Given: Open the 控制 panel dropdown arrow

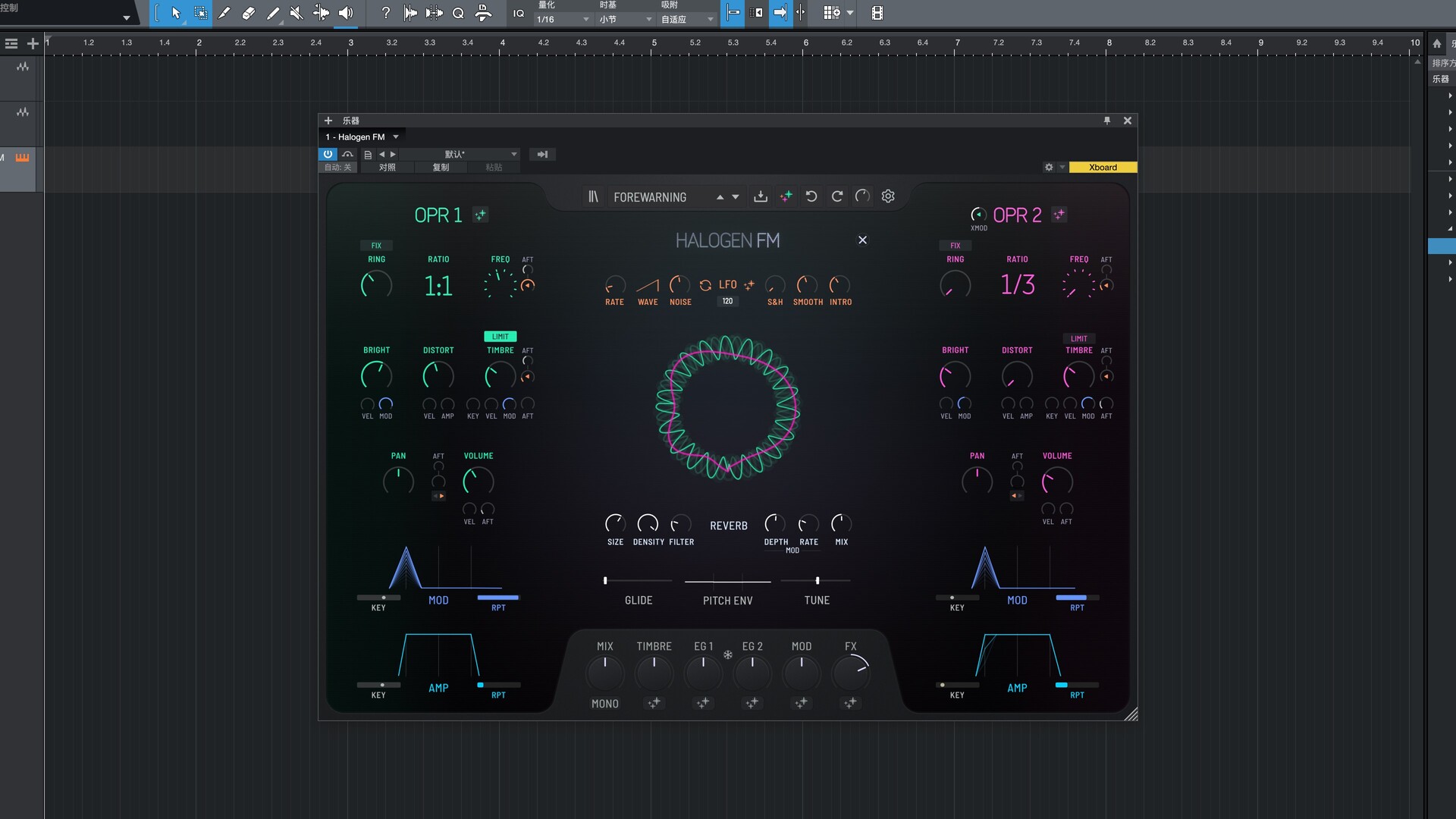Looking at the screenshot, I should [x=127, y=17].
